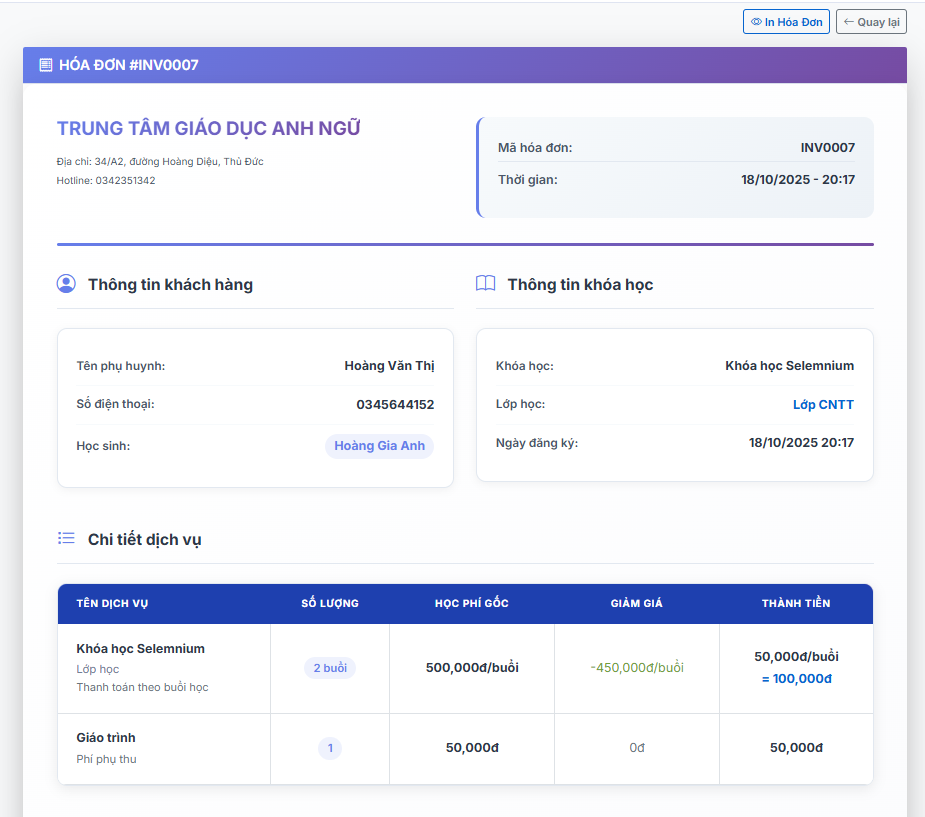925x817 pixels.
Task: Click the phone number 0345644152
Action: coord(395,405)
